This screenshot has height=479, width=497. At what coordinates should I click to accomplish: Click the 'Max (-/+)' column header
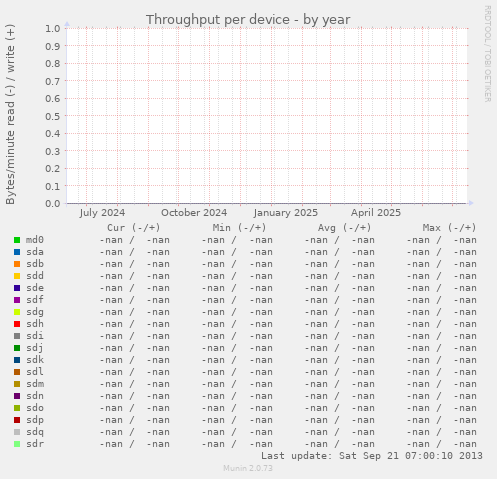tap(449, 228)
